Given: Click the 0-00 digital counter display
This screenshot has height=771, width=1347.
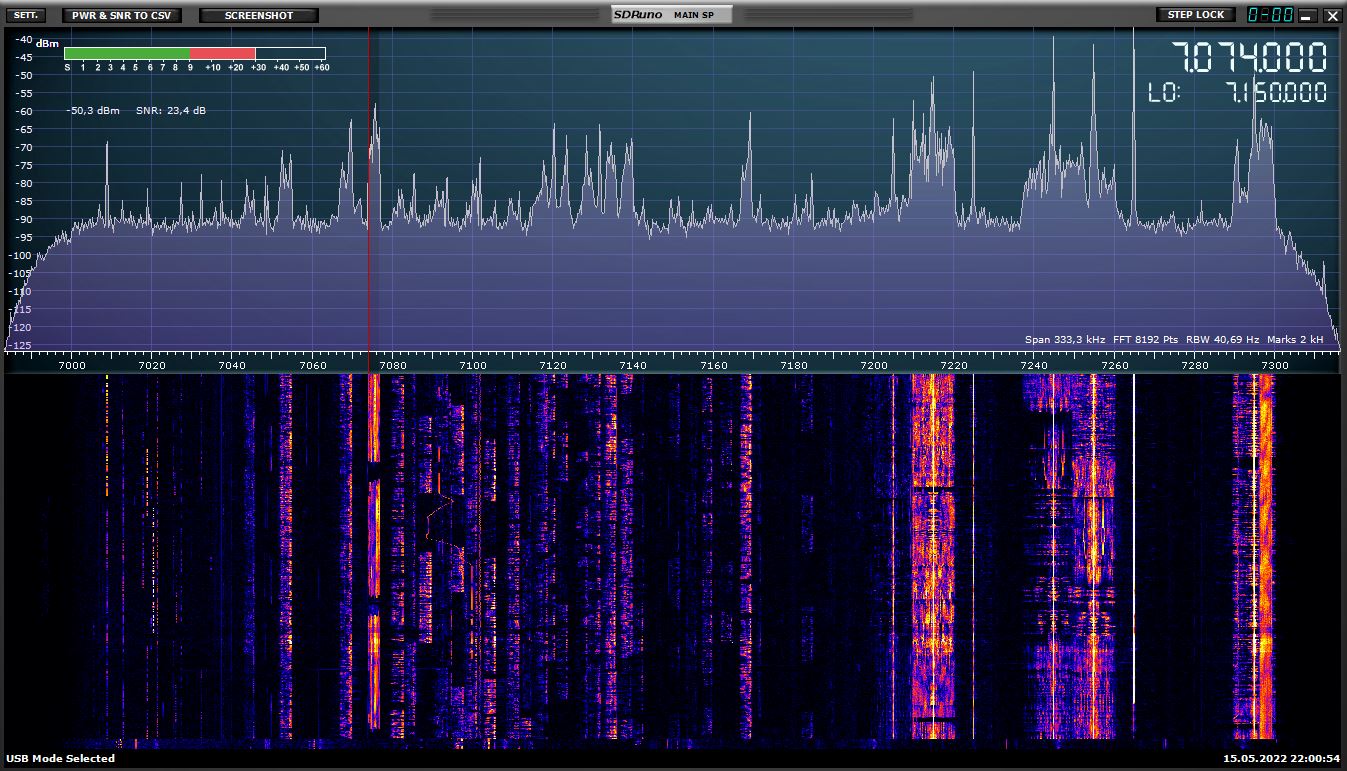Looking at the screenshot, I should tap(1270, 15).
